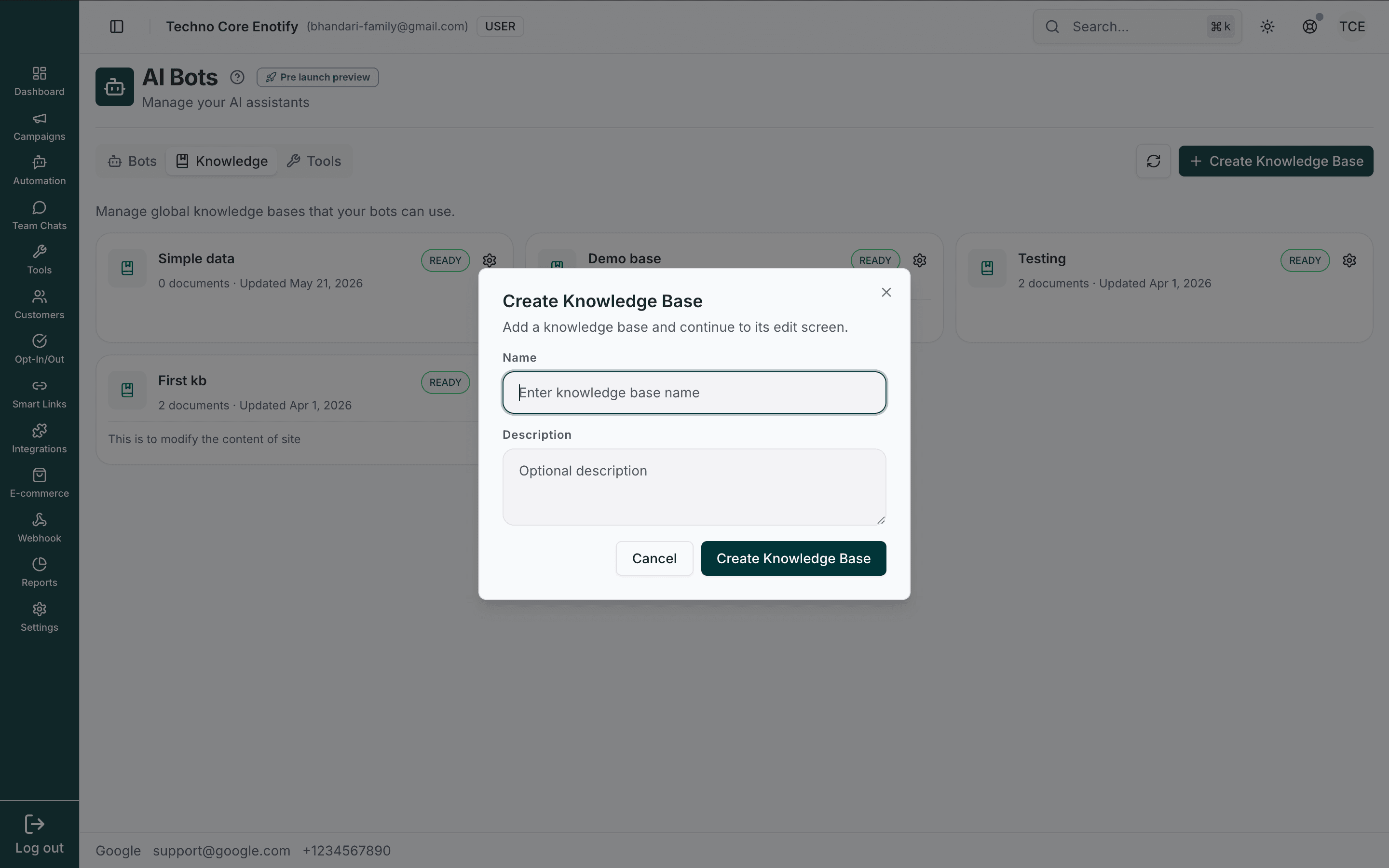Viewport: 1389px width, 868px height.
Task: Switch to the Knowledge tab
Action: tap(221, 162)
